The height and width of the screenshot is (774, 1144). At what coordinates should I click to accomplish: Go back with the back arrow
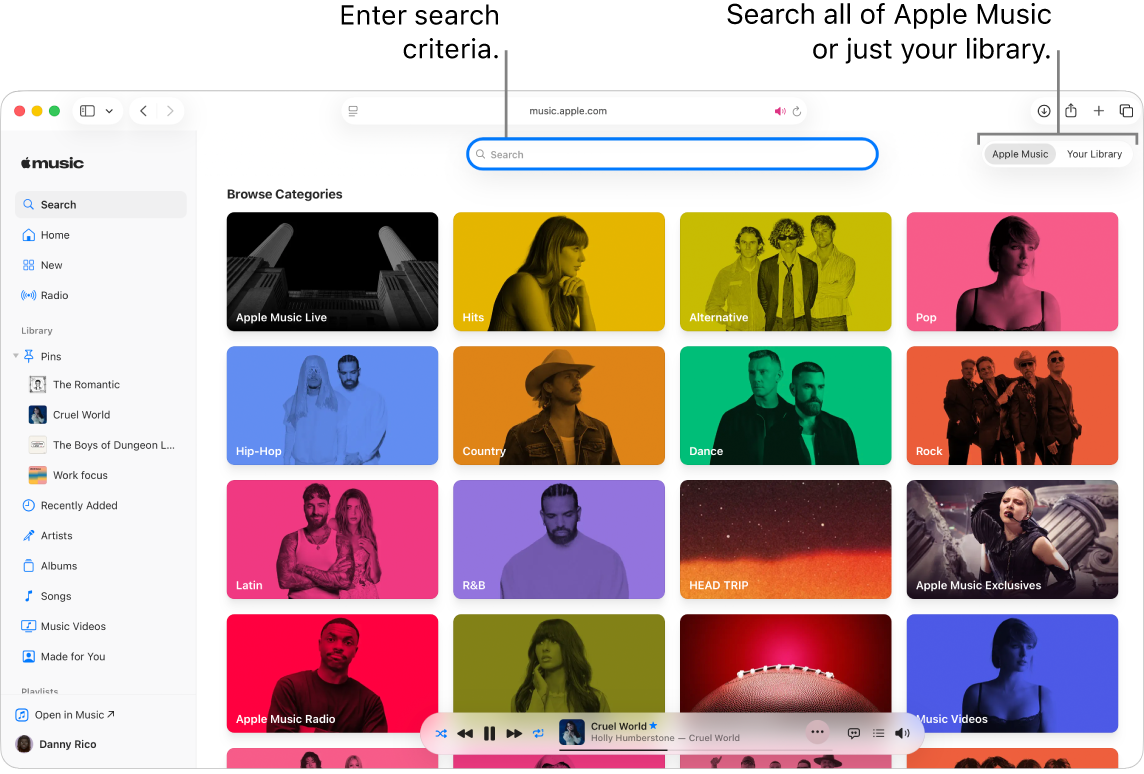click(x=144, y=111)
